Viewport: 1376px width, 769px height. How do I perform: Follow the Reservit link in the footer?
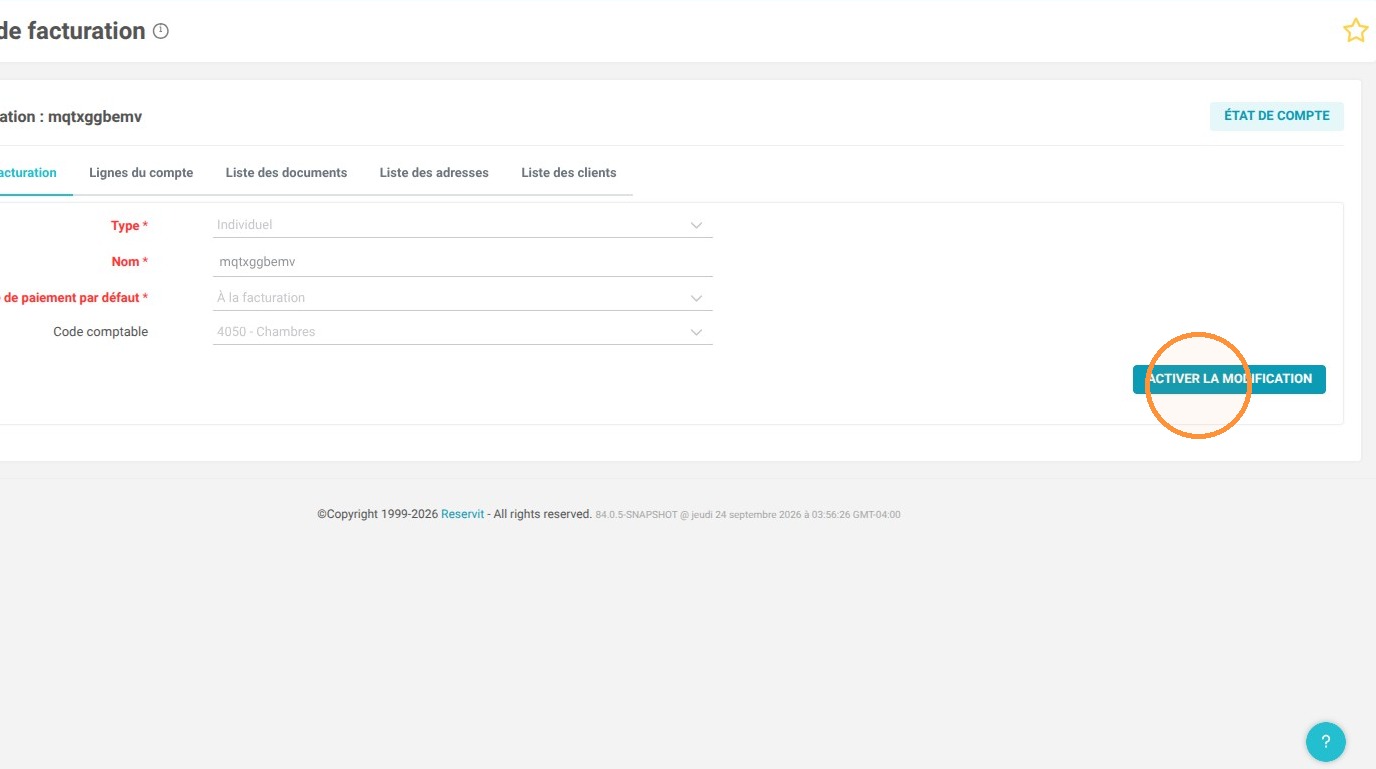coord(463,514)
